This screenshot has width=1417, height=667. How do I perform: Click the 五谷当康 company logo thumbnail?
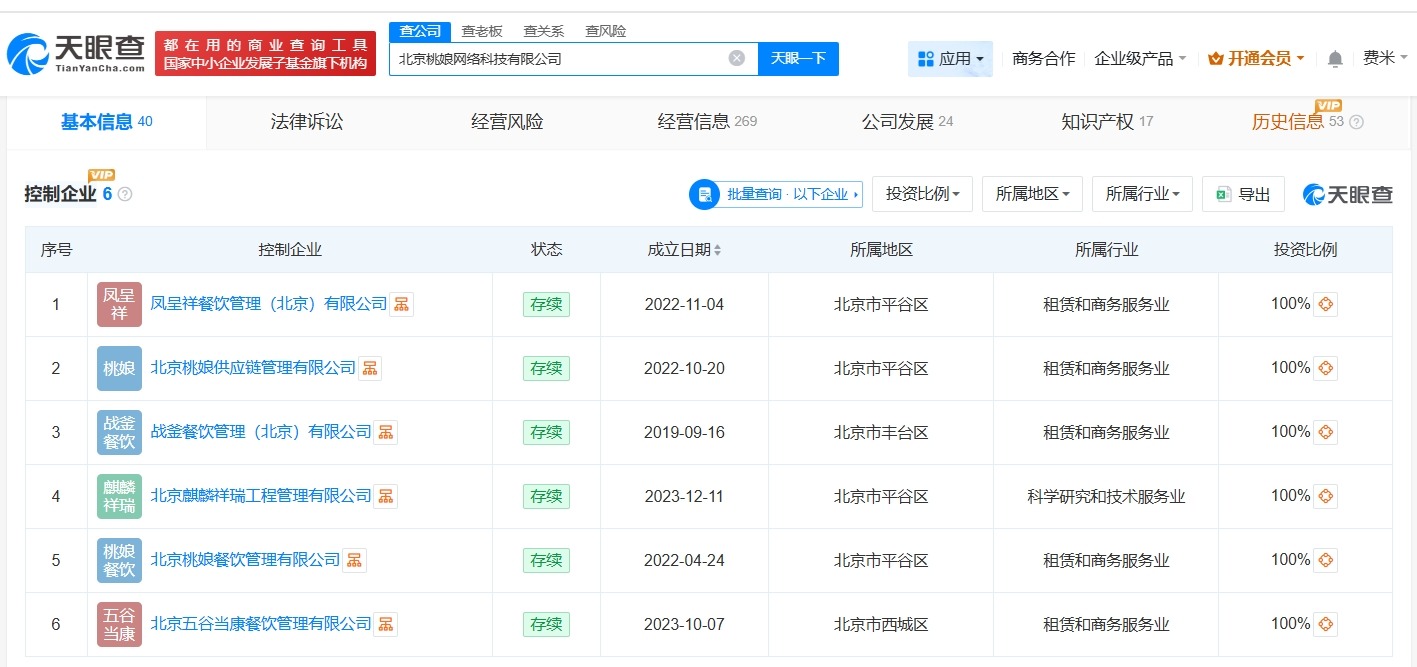118,624
